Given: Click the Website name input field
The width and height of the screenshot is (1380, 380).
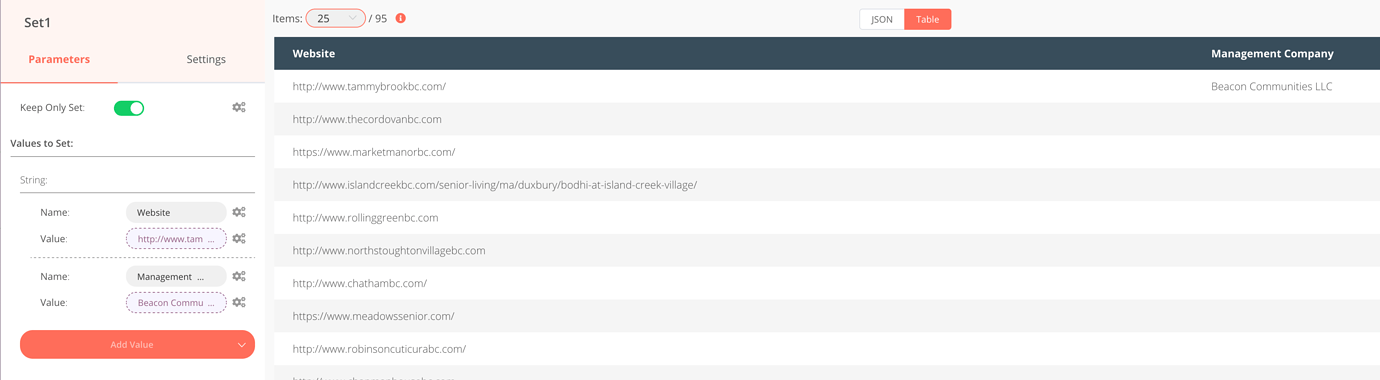Looking at the screenshot, I should click(x=176, y=212).
